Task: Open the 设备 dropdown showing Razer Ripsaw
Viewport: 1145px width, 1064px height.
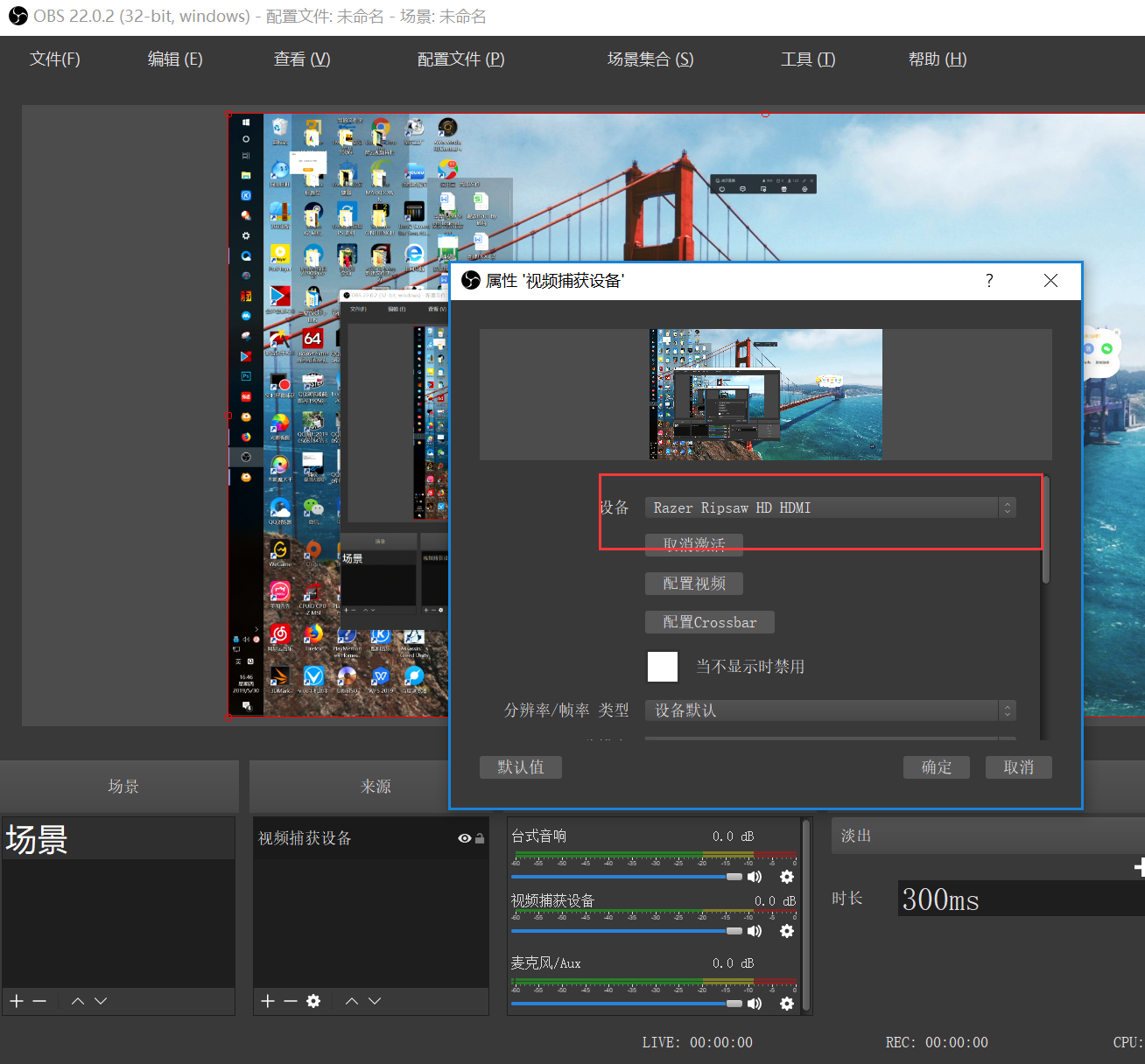Action: 830,507
